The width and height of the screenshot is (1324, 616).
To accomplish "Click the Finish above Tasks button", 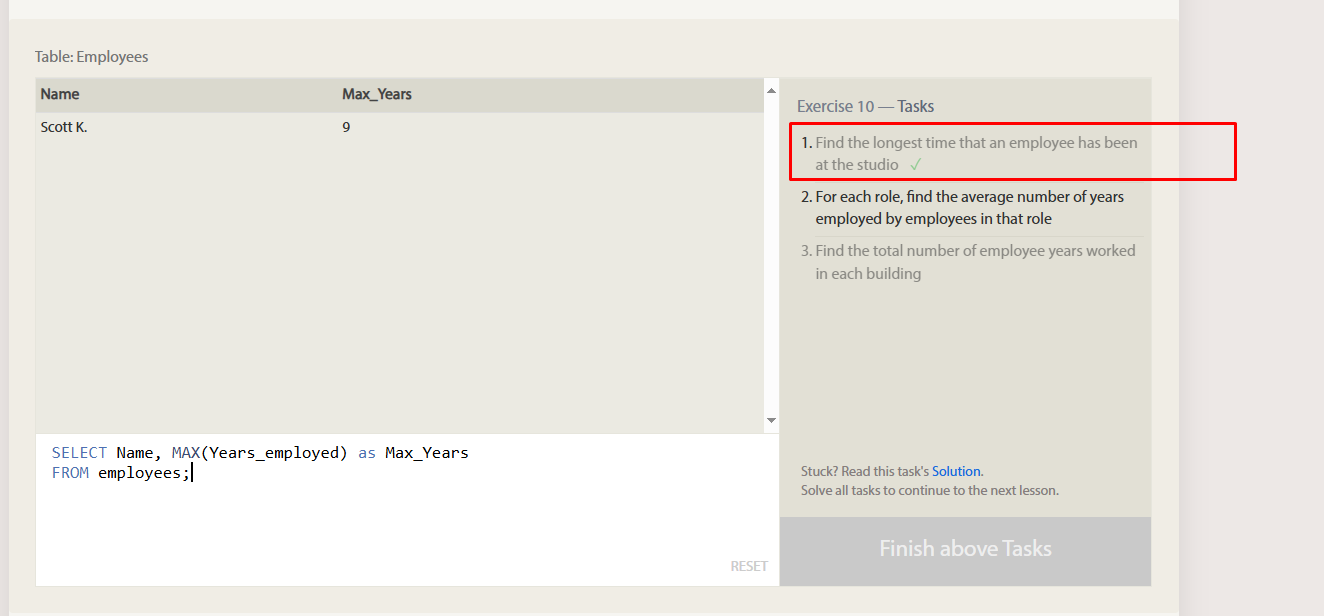I will click(965, 549).
